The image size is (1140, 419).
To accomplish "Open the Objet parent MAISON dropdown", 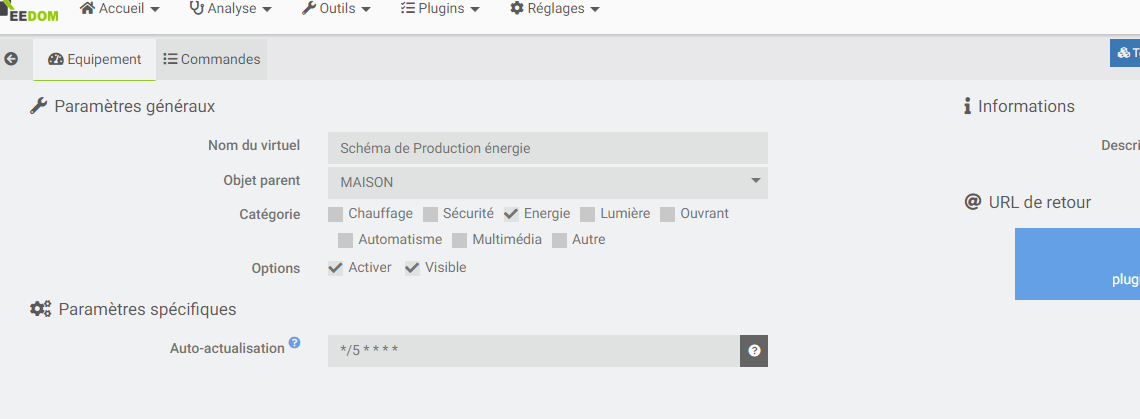I will [547, 183].
